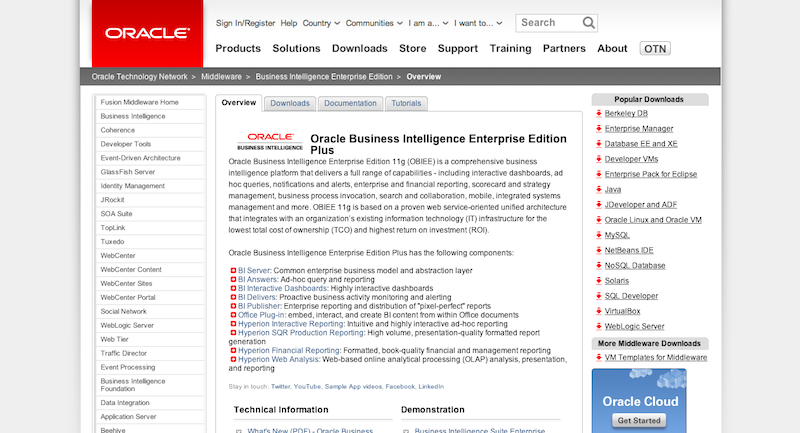This screenshot has width=800, height=433.
Task: Open Fusion Middleware Home sidebar link
Action: pos(139,102)
